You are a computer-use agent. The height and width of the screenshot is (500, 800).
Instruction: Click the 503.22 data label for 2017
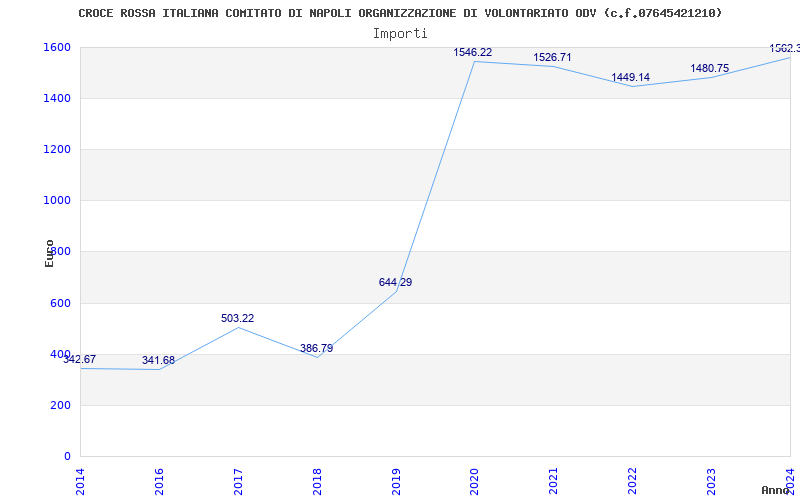tap(237, 318)
